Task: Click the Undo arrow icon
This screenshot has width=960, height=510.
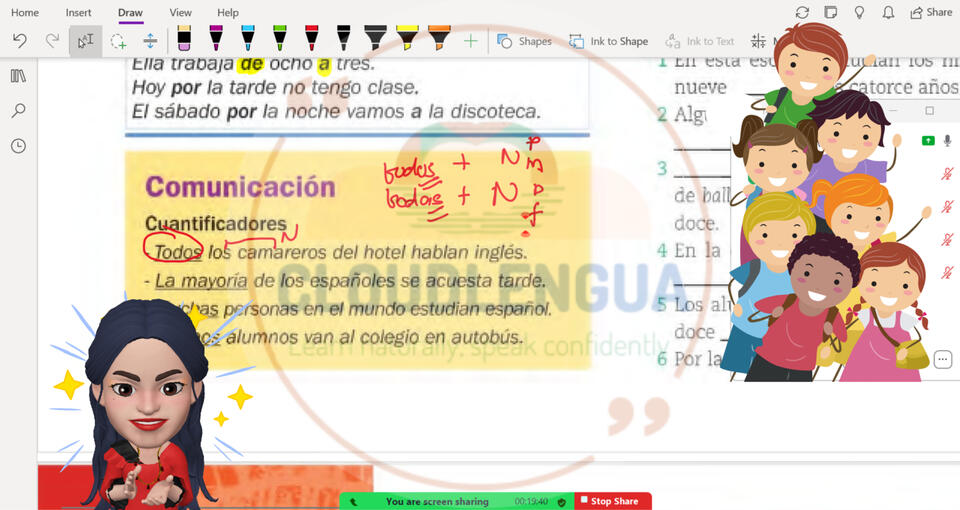Action: click(19, 41)
